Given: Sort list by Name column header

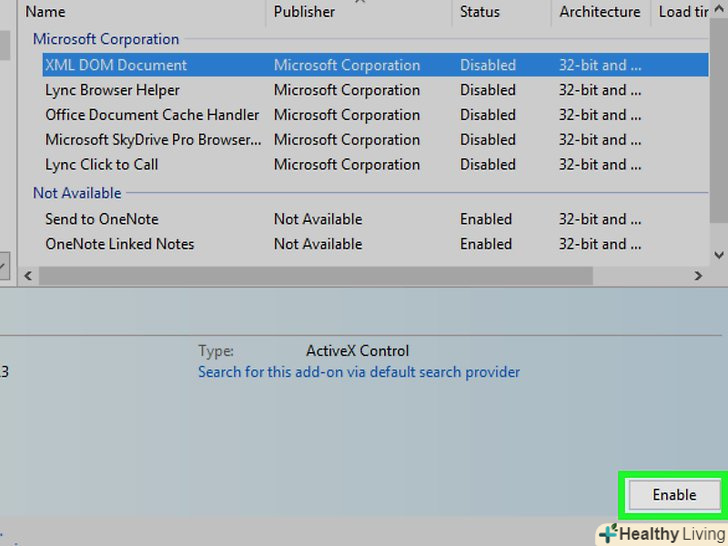Looking at the screenshot, I should (x=45, y=12).
